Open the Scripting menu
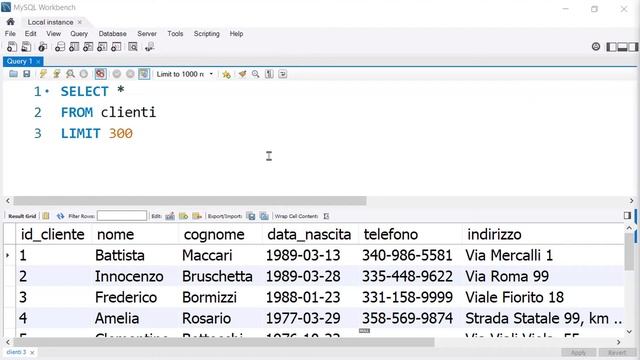The width and height of the screenshot is (640, 360). [x=207, y=33]
